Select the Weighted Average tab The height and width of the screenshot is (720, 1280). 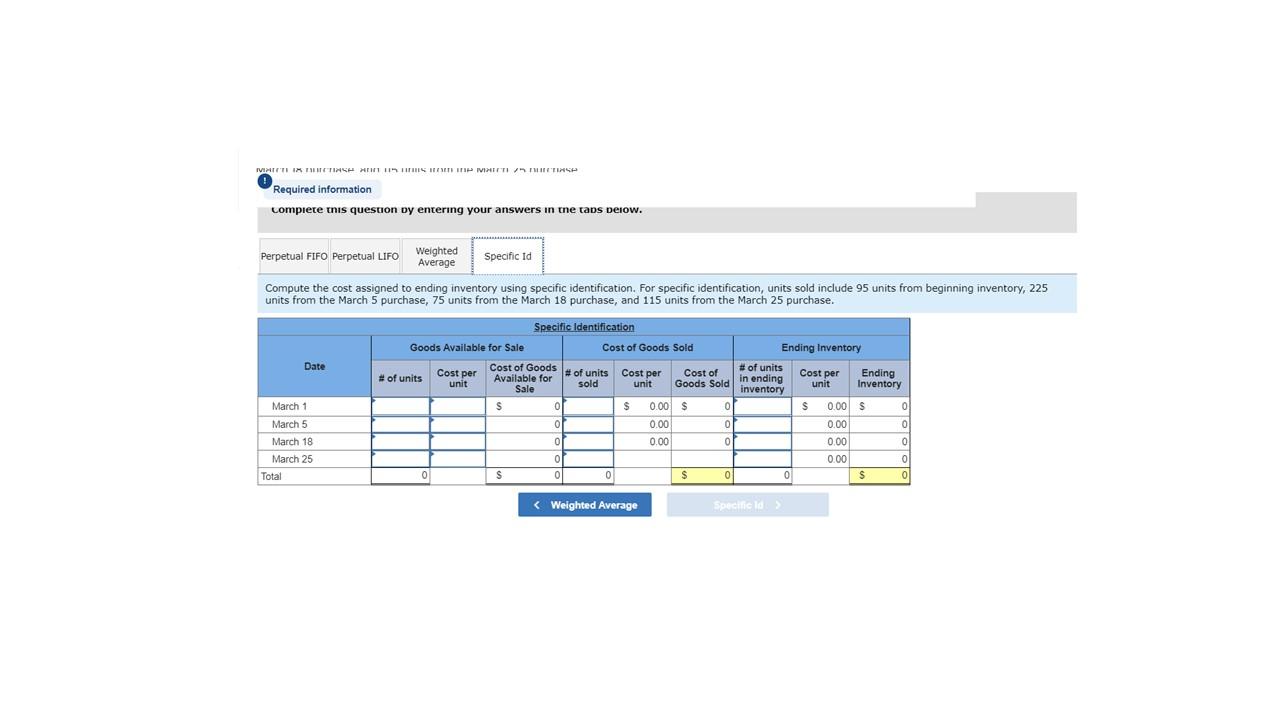[436, 256]
